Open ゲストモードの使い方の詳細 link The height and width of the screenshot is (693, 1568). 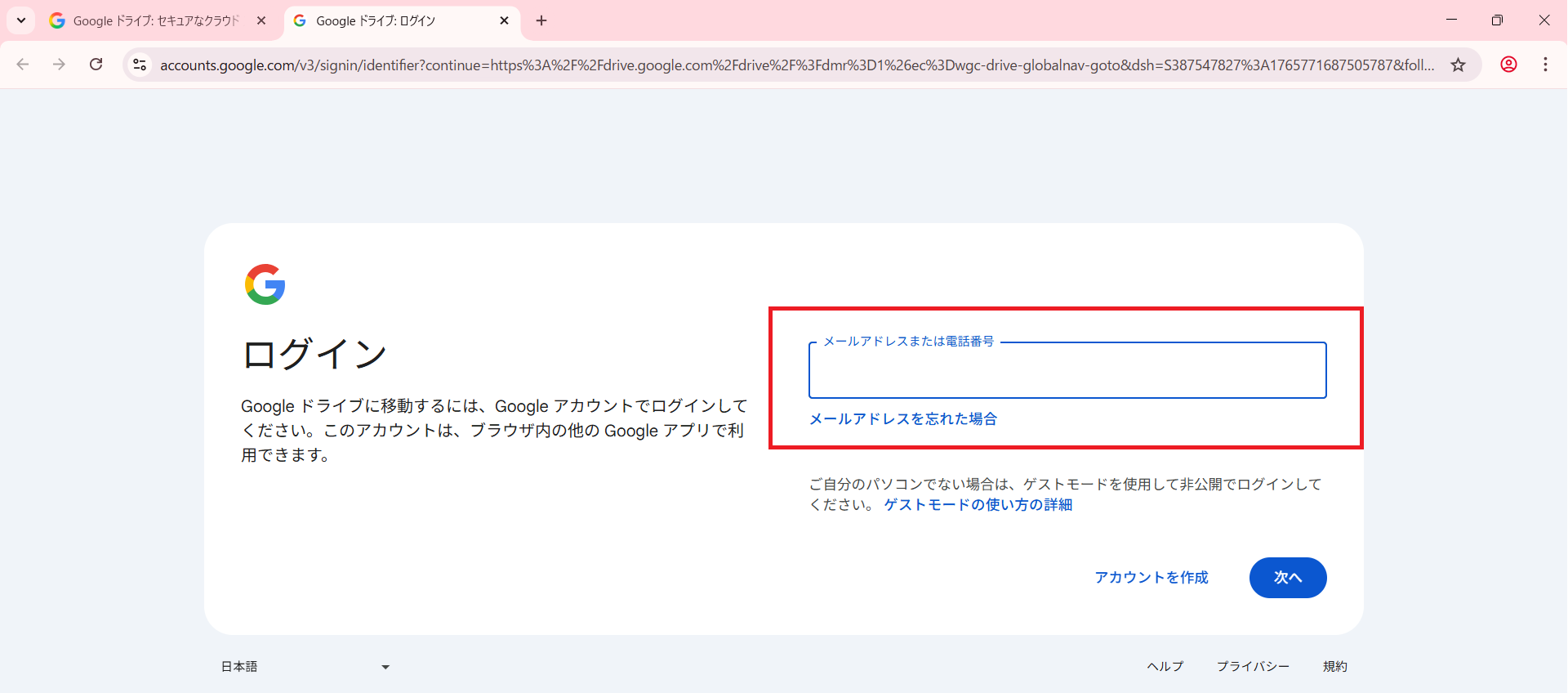pos(978,505)
